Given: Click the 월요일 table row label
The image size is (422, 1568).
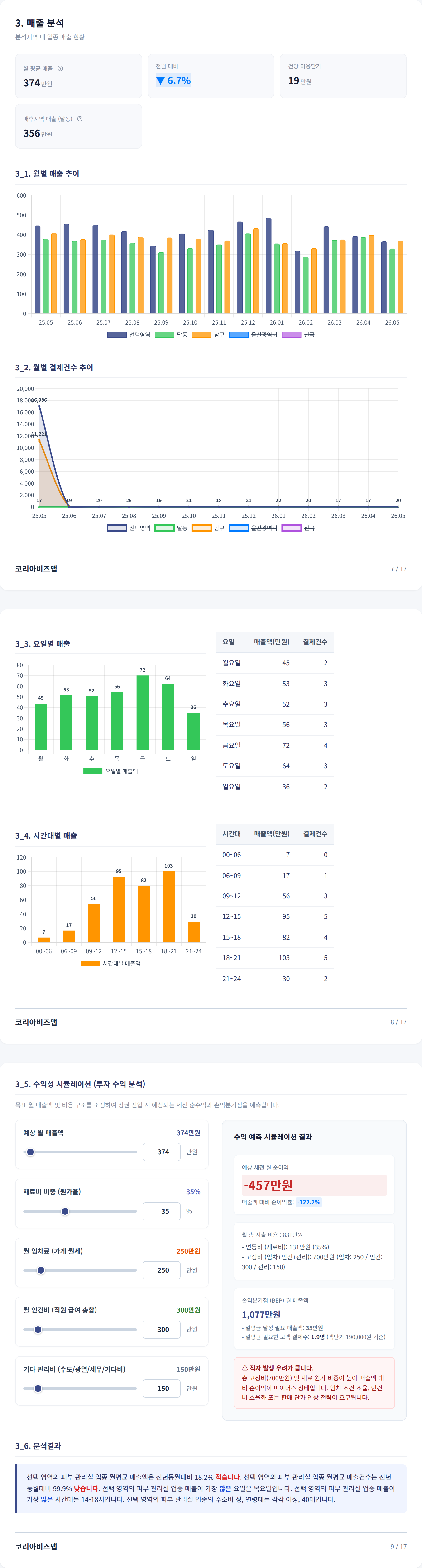Looking at the screenshot, I should 231,663.
